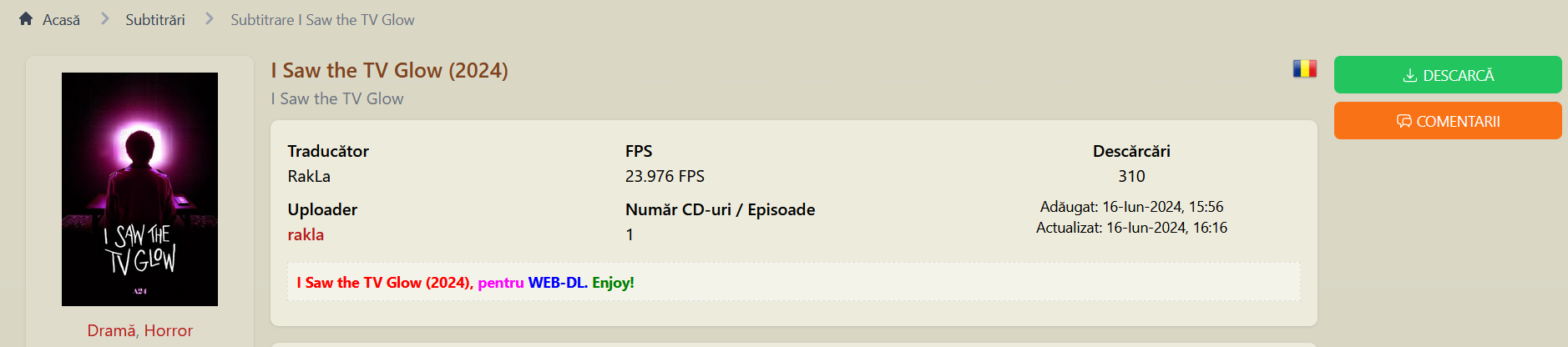
Task: Open the Subtitrări breadcrumb link
Action: tap(155, 20)
